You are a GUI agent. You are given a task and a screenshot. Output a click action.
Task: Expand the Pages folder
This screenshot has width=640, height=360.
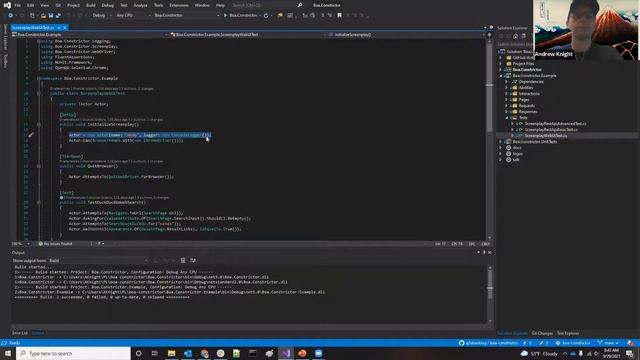pyautogui.click(x=507, y=100)
